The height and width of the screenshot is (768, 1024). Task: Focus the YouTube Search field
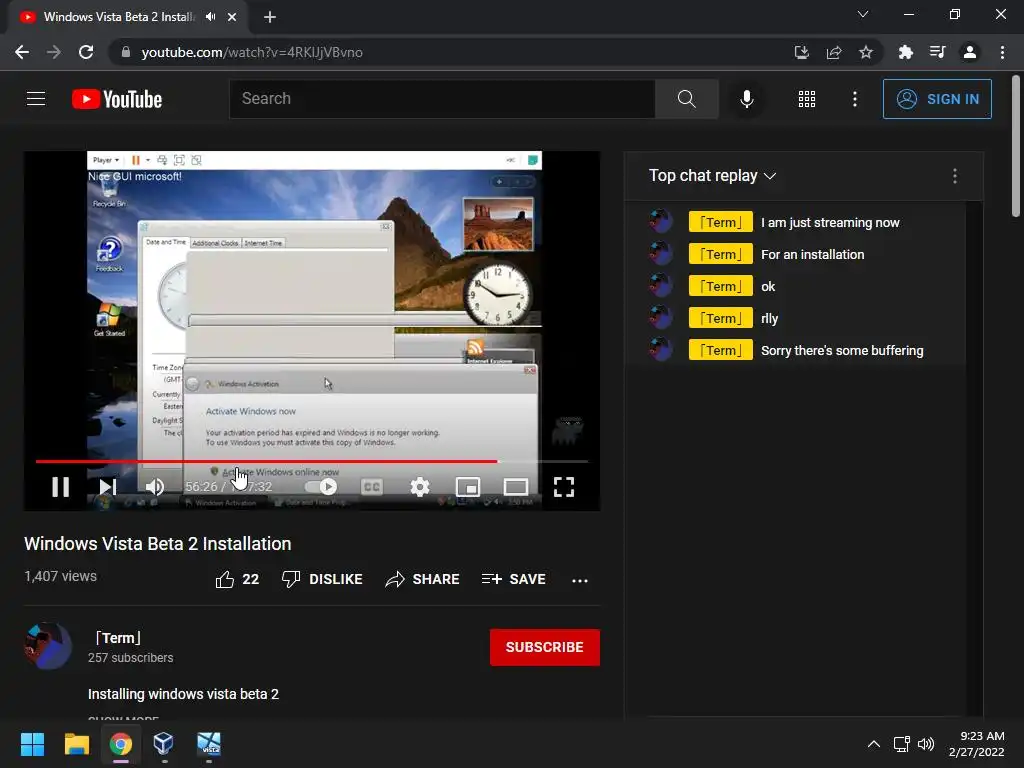point(442,99)
